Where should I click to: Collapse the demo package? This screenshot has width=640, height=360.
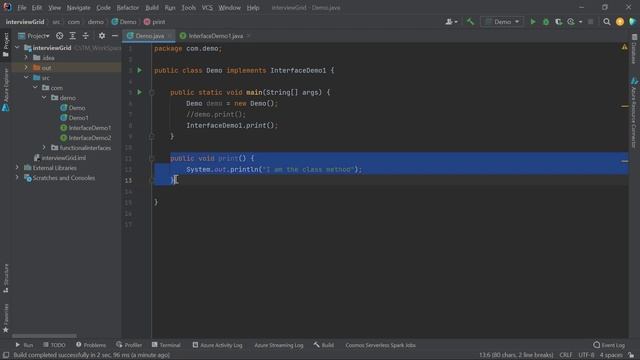[x=44, y=98]
